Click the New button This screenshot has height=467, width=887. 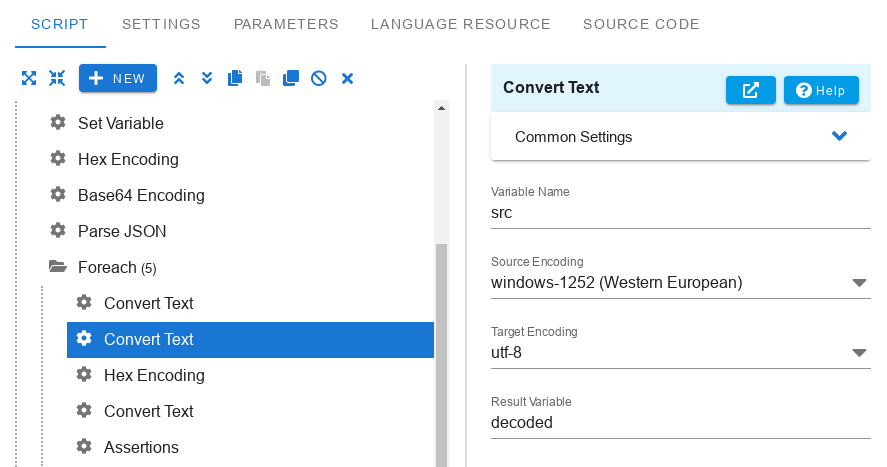pos(118,78)
